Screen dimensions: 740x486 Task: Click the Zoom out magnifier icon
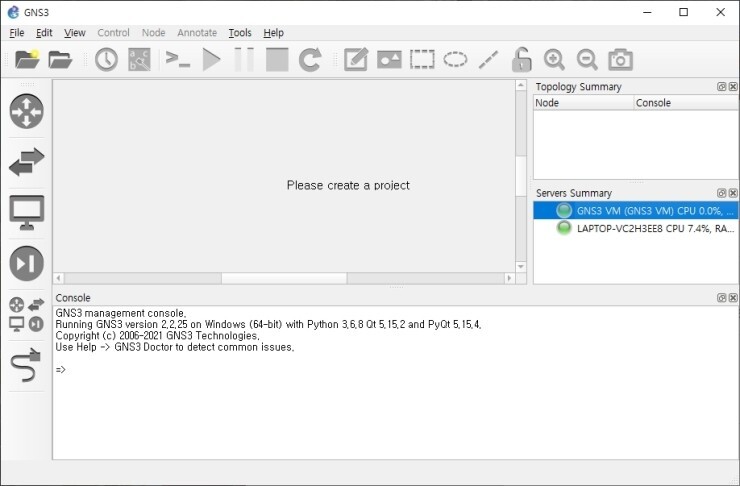(x=587, y=60)
